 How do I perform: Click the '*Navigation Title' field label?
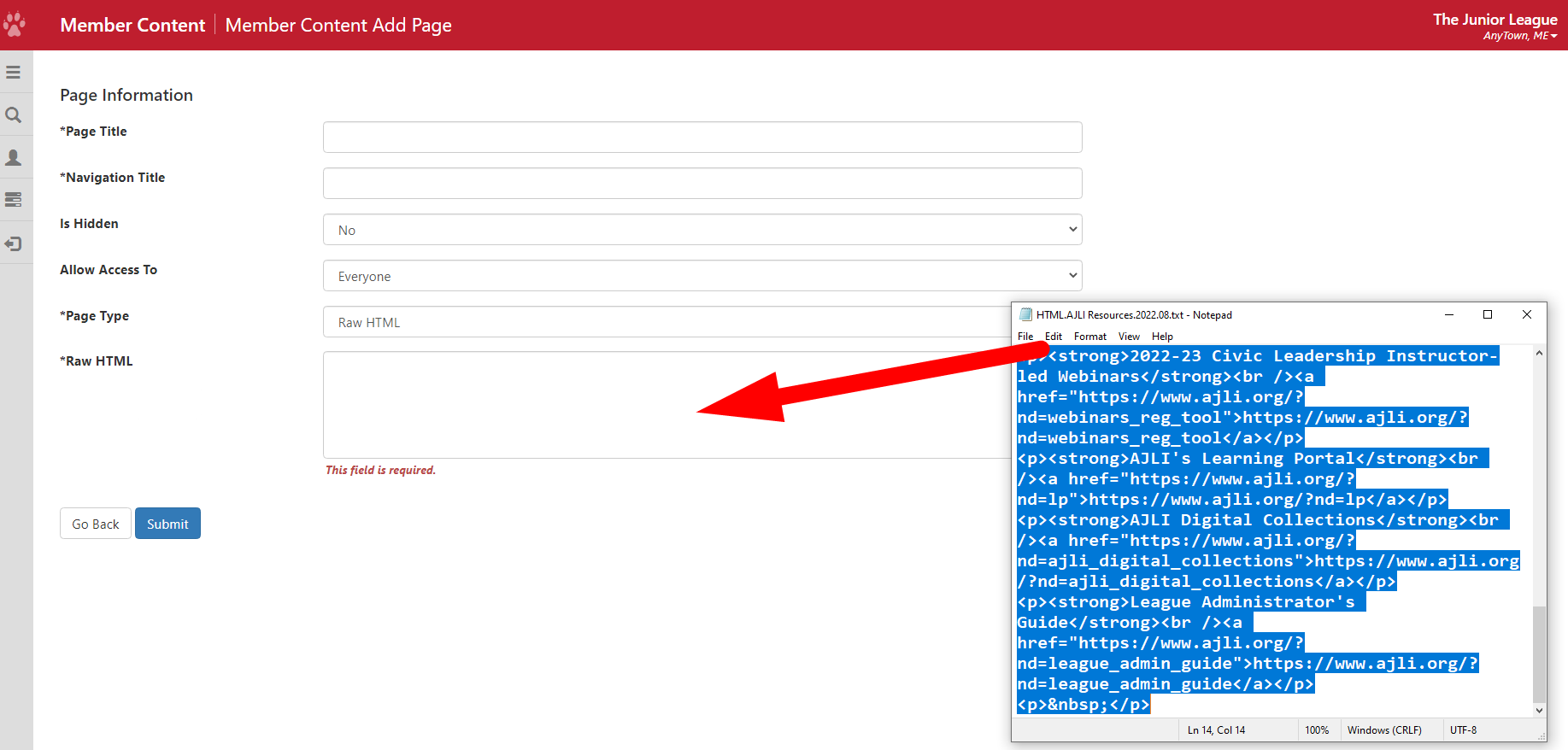pos(113,178)
